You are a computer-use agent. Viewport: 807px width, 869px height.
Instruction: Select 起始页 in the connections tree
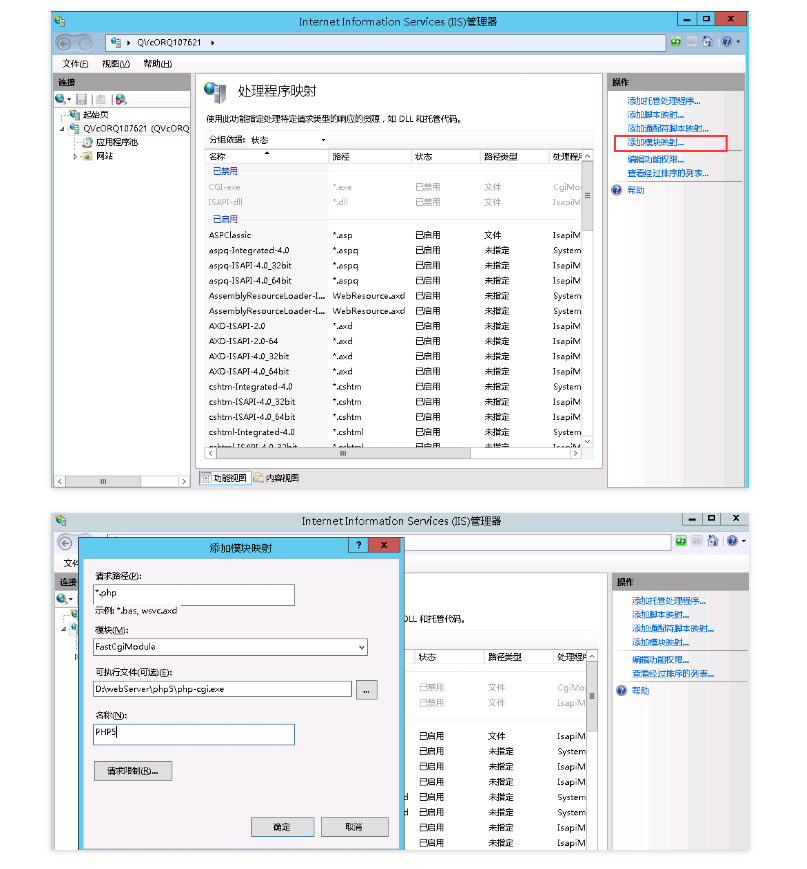click(x=95, y=115)
